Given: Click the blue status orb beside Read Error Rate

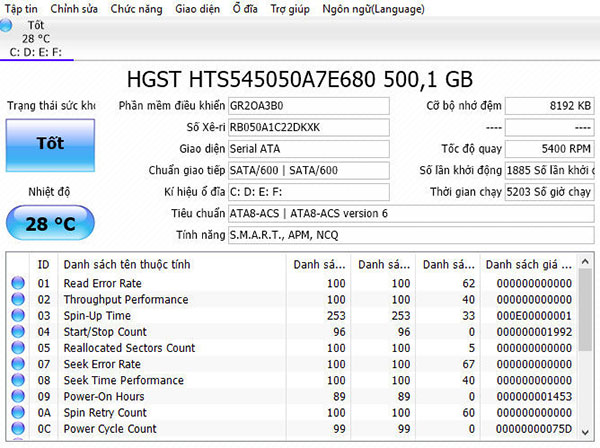Looking at the screenshot, I should click(x=17, y=283).
